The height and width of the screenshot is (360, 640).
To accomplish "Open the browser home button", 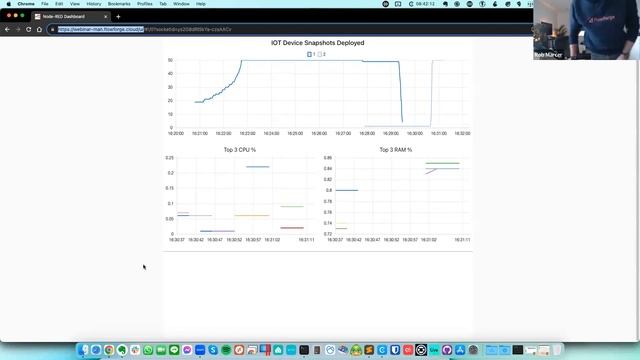I will [39, 29].
